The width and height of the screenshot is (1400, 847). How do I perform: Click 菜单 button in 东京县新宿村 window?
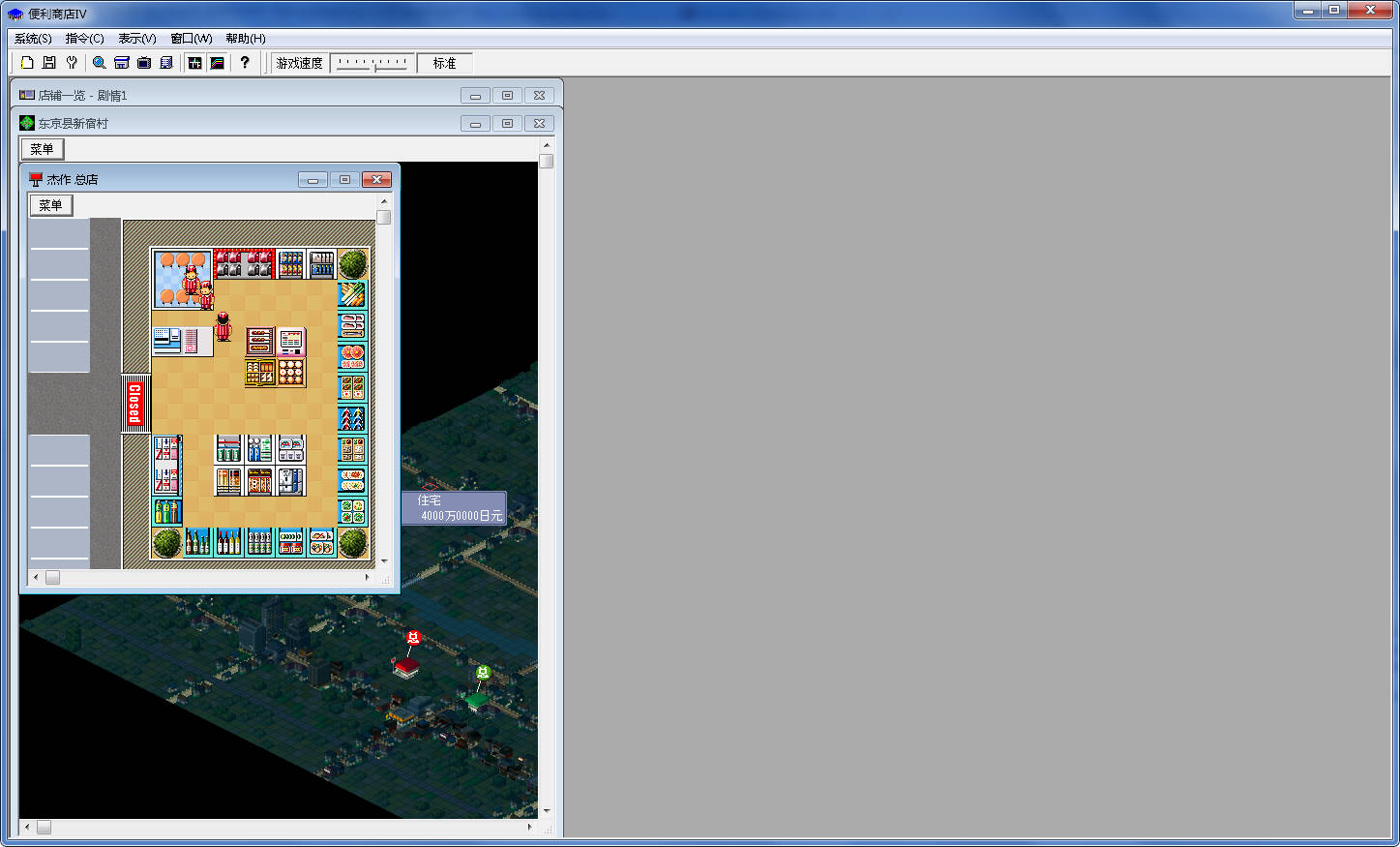(42, 149)
